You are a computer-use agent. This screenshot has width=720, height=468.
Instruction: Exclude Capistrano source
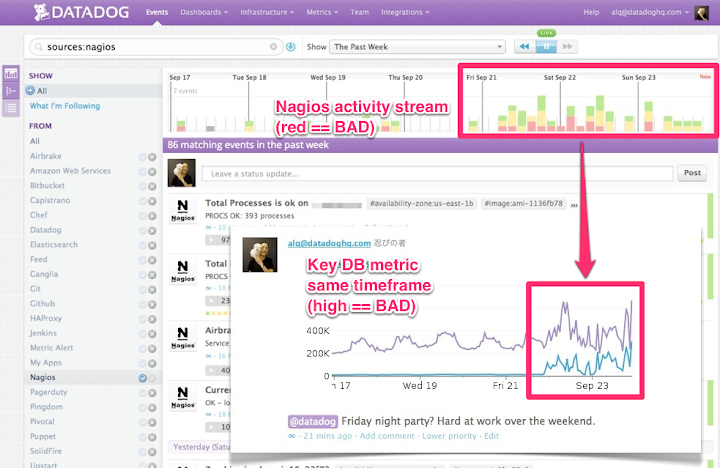[152, 201]
